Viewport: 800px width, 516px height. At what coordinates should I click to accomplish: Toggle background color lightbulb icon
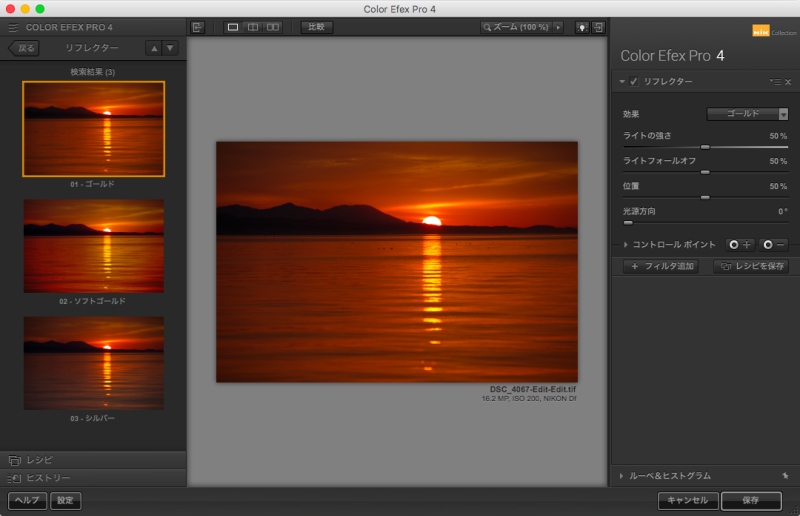[582, 27]
